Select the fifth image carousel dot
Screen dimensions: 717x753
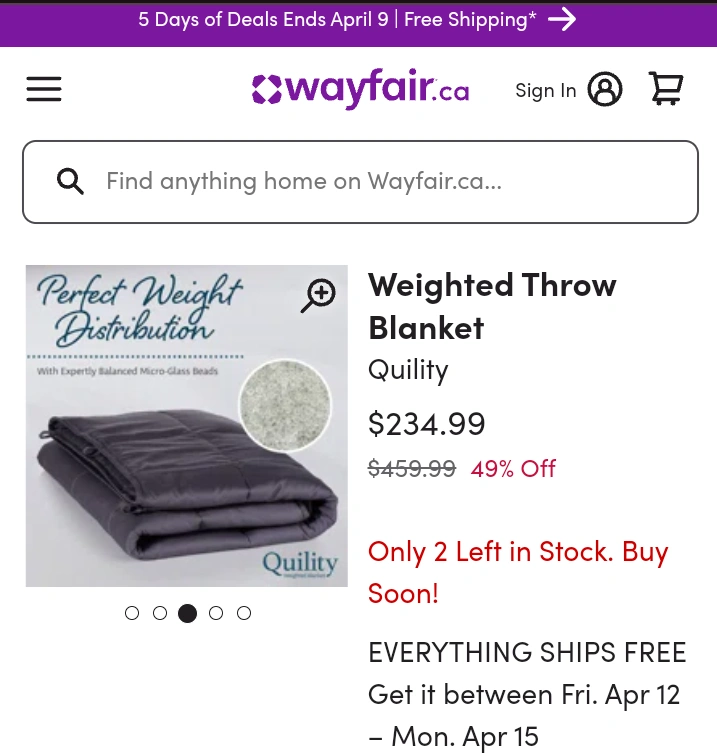click(244, 613)
